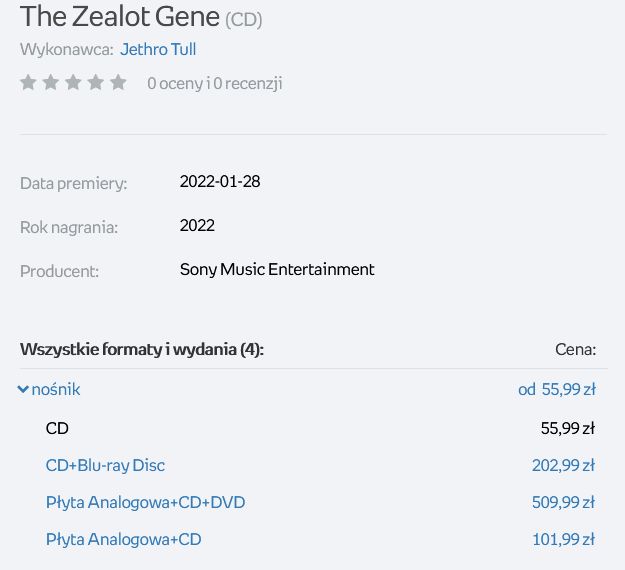Click Sony Music Entertainment producer text
Screen dimensions: 625x570
coord(277,269)
